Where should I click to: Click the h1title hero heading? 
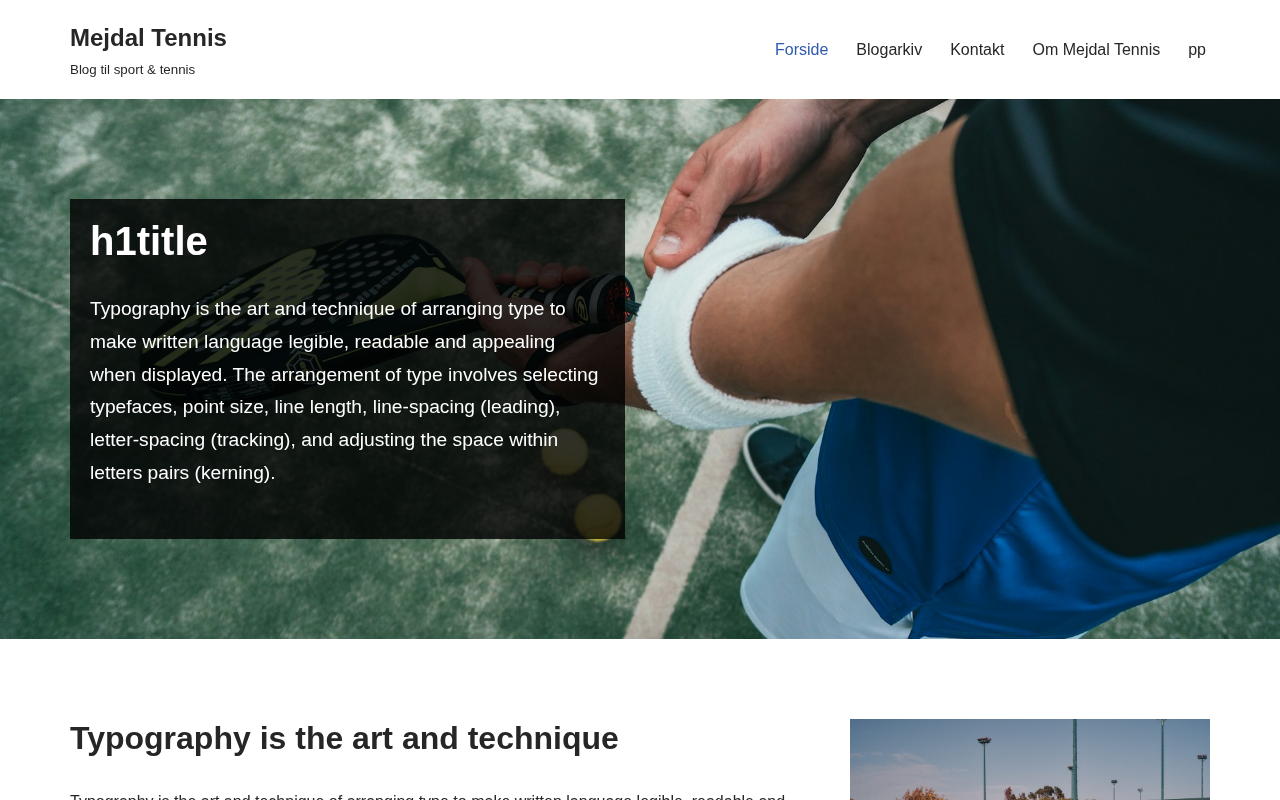(149, 241)
